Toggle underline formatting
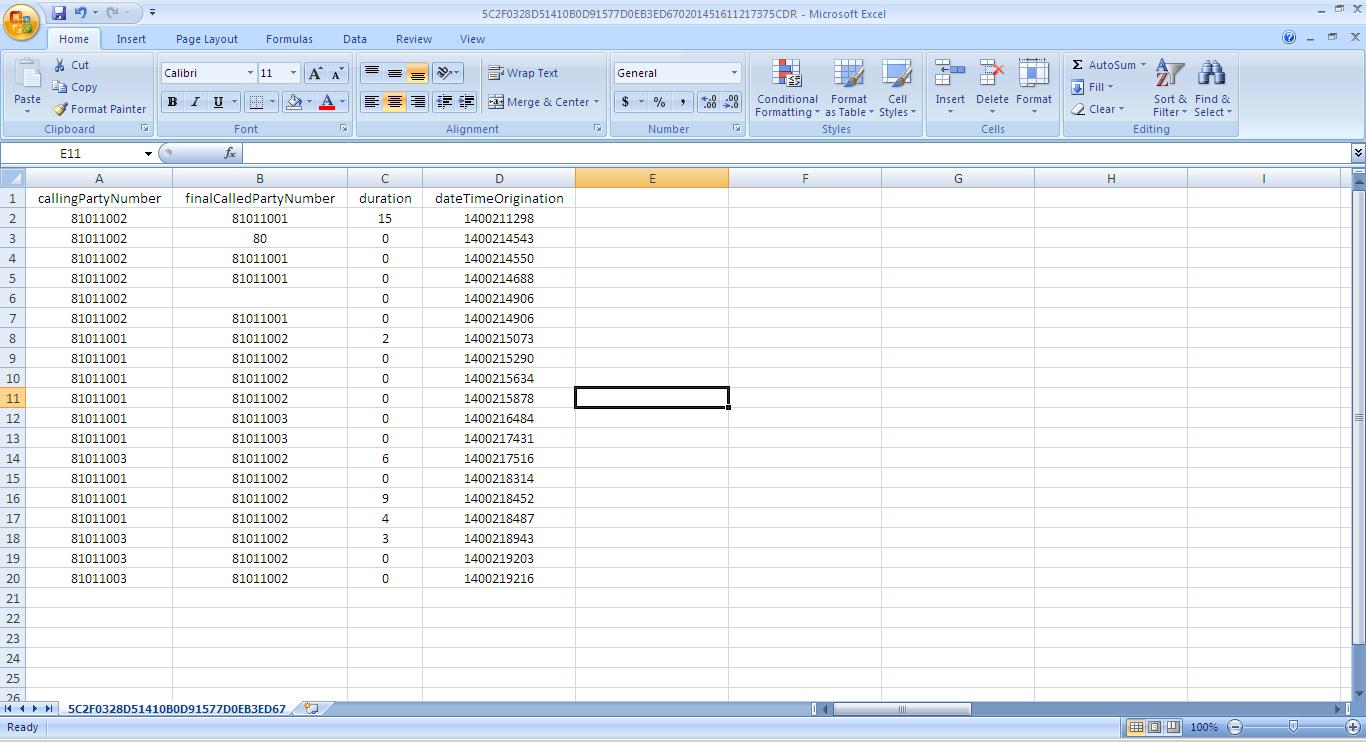 point(217,102)
